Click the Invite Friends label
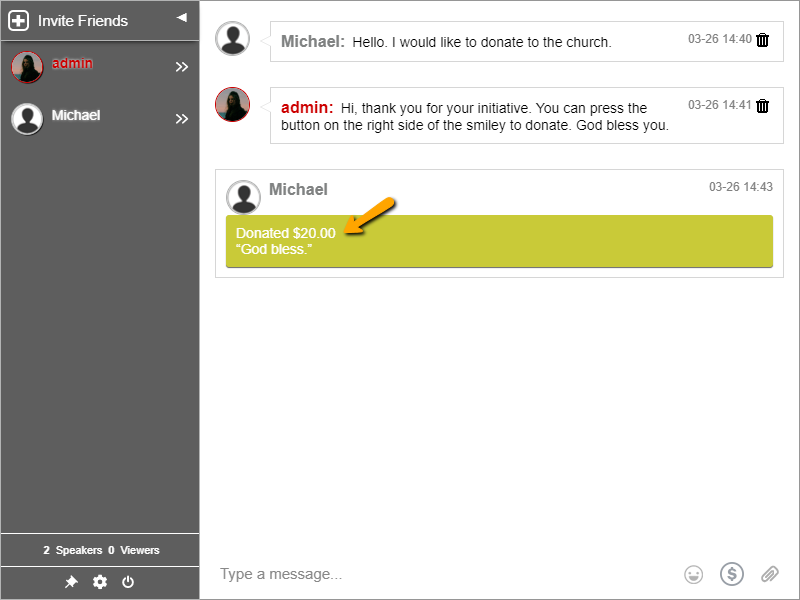This screenshot has height=600, width=800. click(x=83, y=21)
